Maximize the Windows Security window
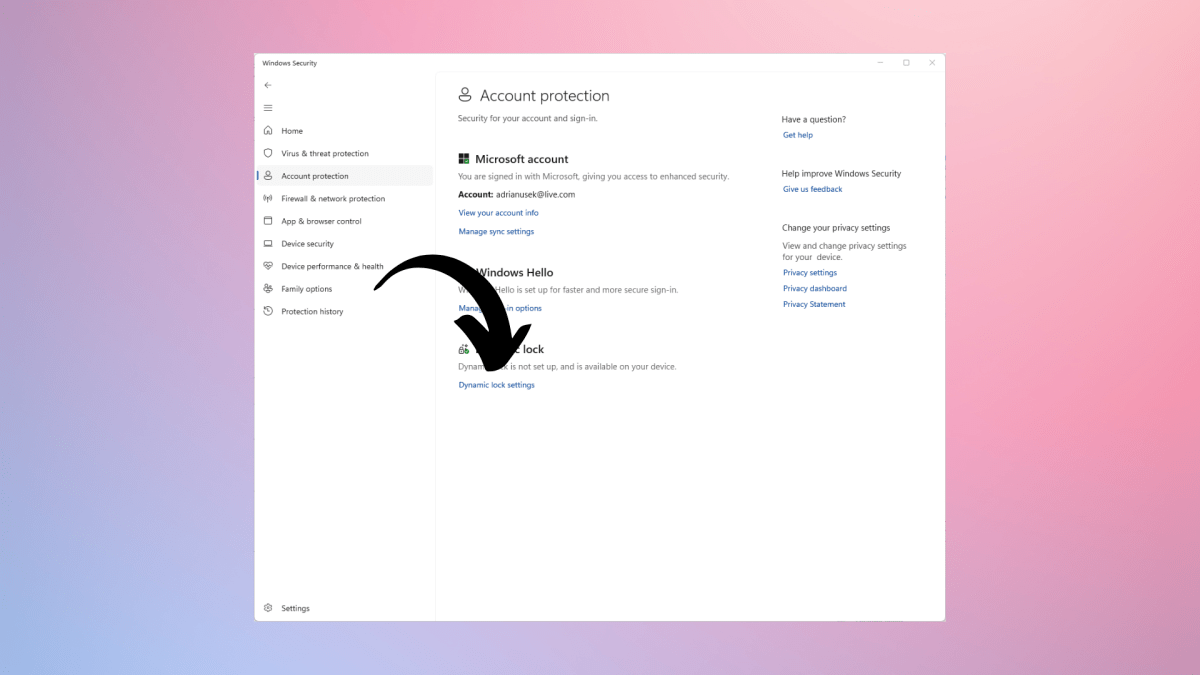Screen dimensions: 1200x675 tap(906, 63)
